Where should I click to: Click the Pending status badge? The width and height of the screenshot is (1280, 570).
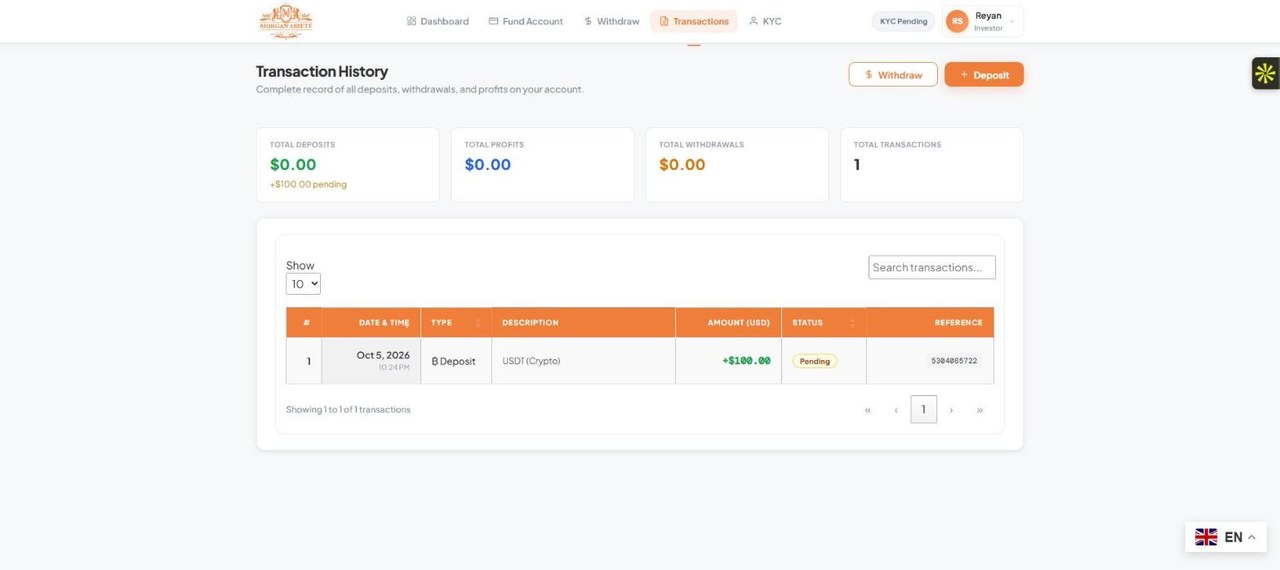click(815, 361)
